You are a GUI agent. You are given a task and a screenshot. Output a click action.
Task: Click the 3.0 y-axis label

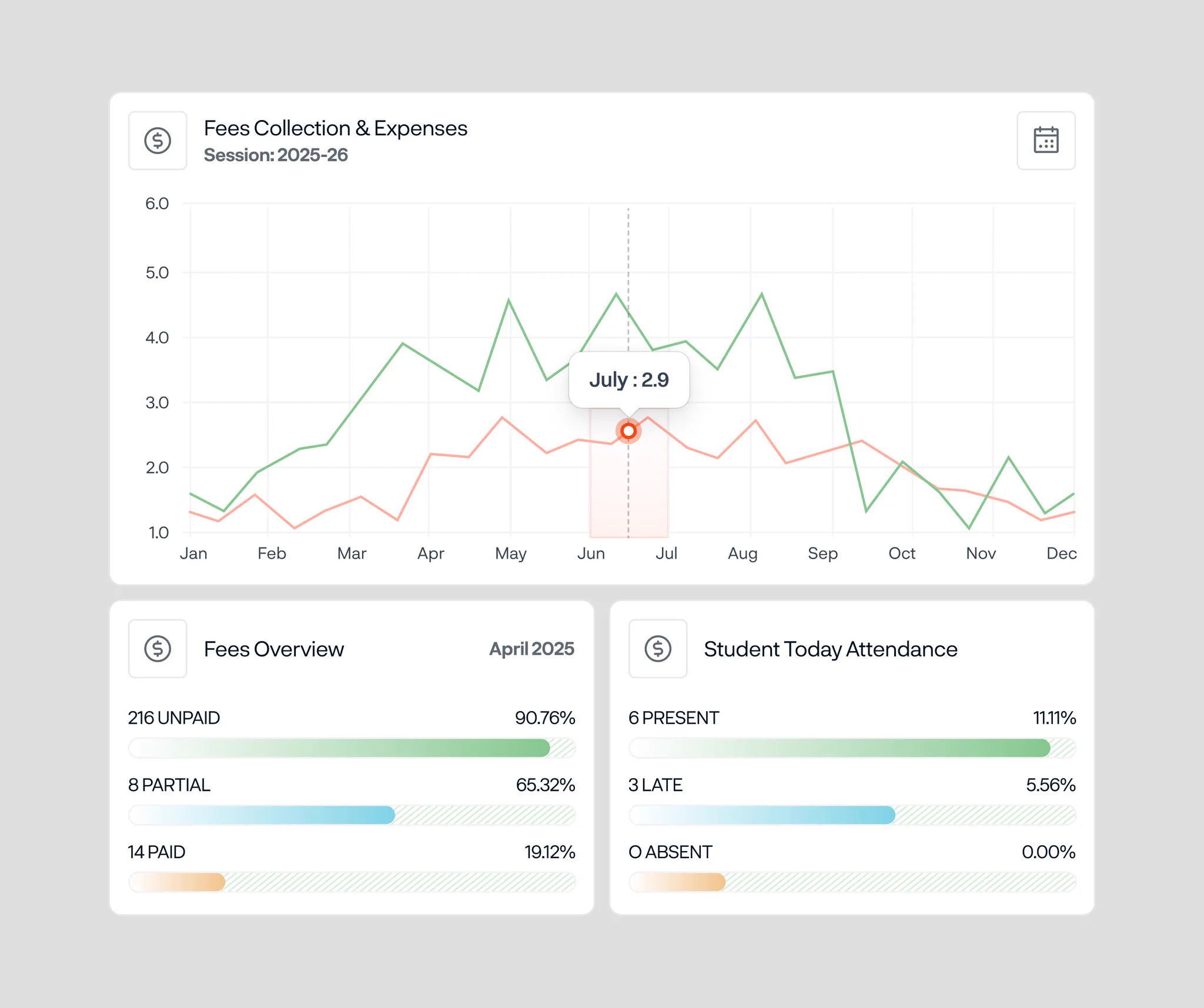[157, 403]
